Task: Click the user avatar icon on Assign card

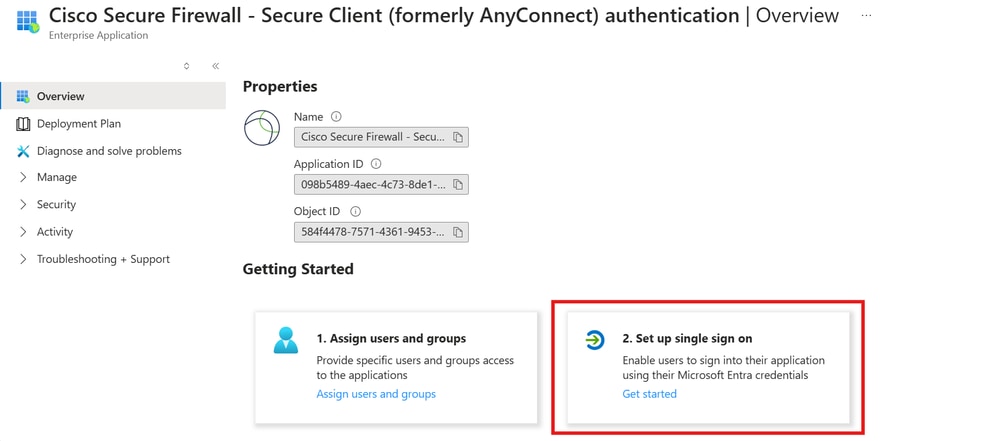Action: (286, 341)
